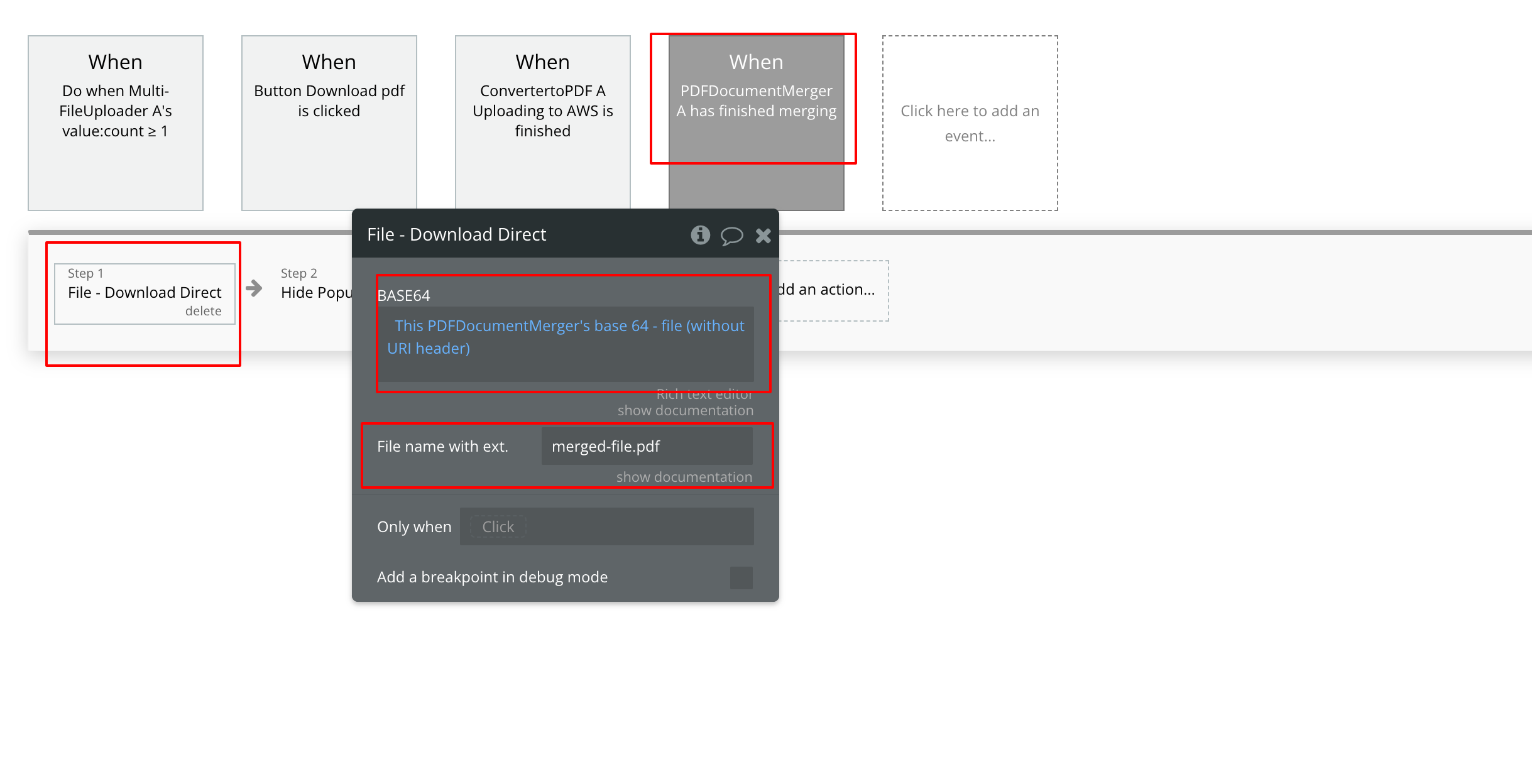The height and width of the screenshot is (784, 1532).
Task: Select the ConvertertoPDF A Uploading to AWS event
Action: (x=543, y=123)
